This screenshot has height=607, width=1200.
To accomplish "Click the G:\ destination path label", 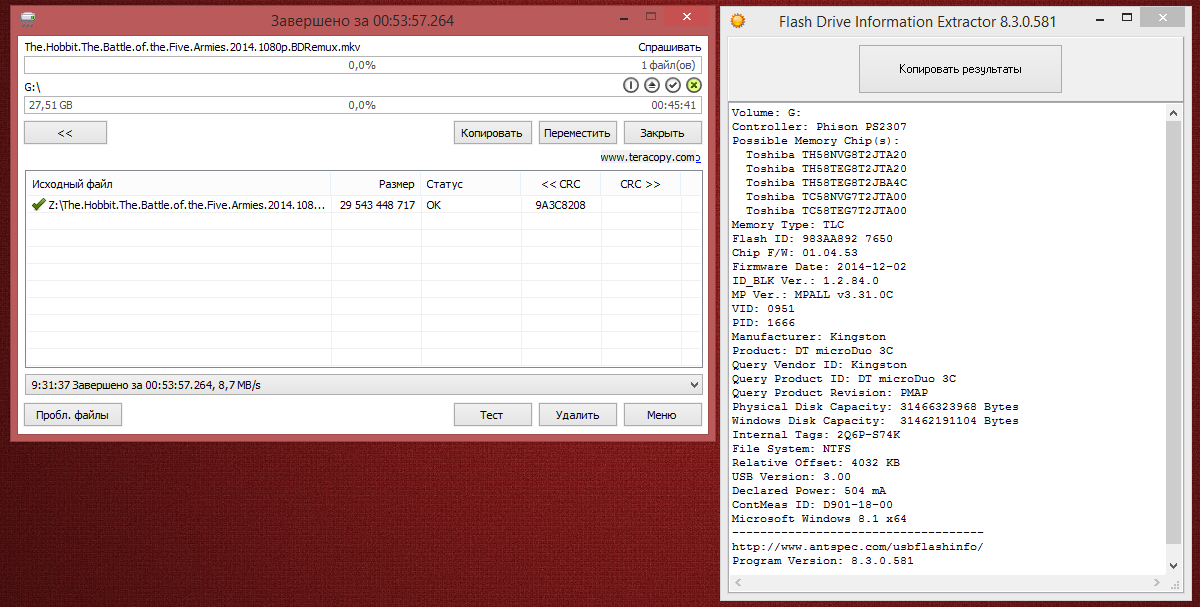I will click(x=33, y=87).
